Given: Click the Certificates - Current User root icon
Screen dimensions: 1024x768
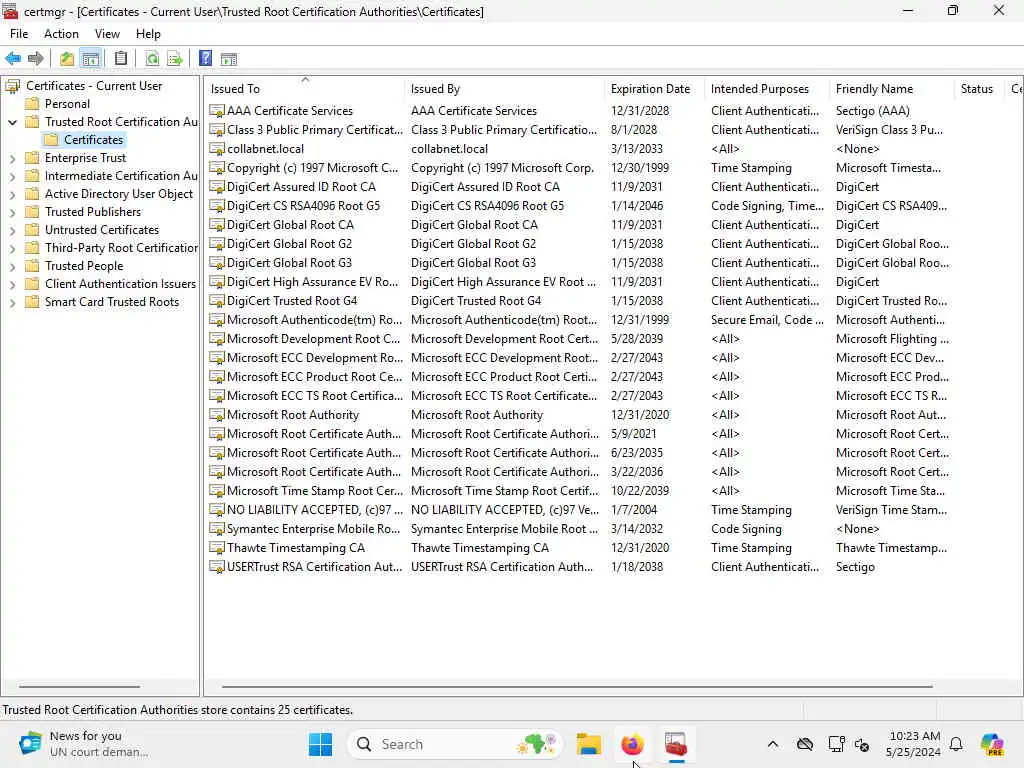Looking at the screenshot, I should click(x=12, y=86).
